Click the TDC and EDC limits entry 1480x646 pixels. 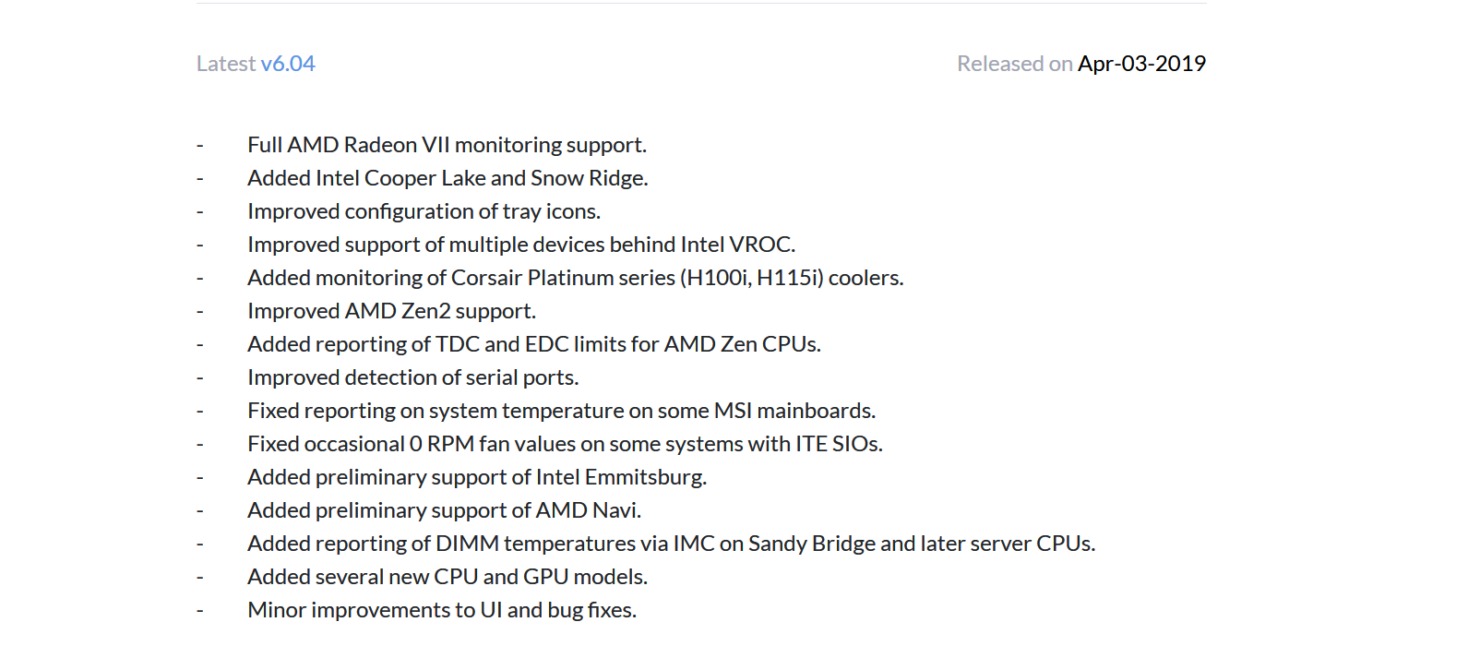534,343
